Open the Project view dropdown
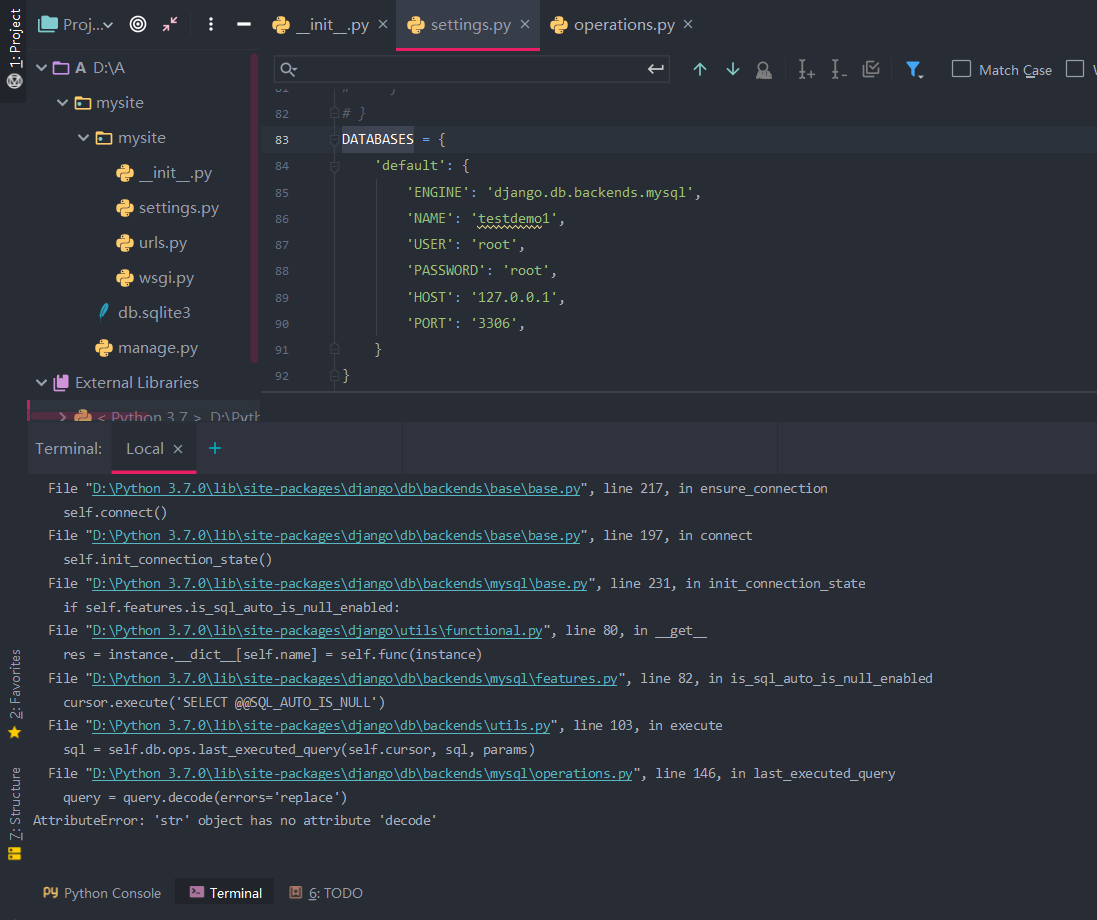1097x920 pixels. [76, 24]
